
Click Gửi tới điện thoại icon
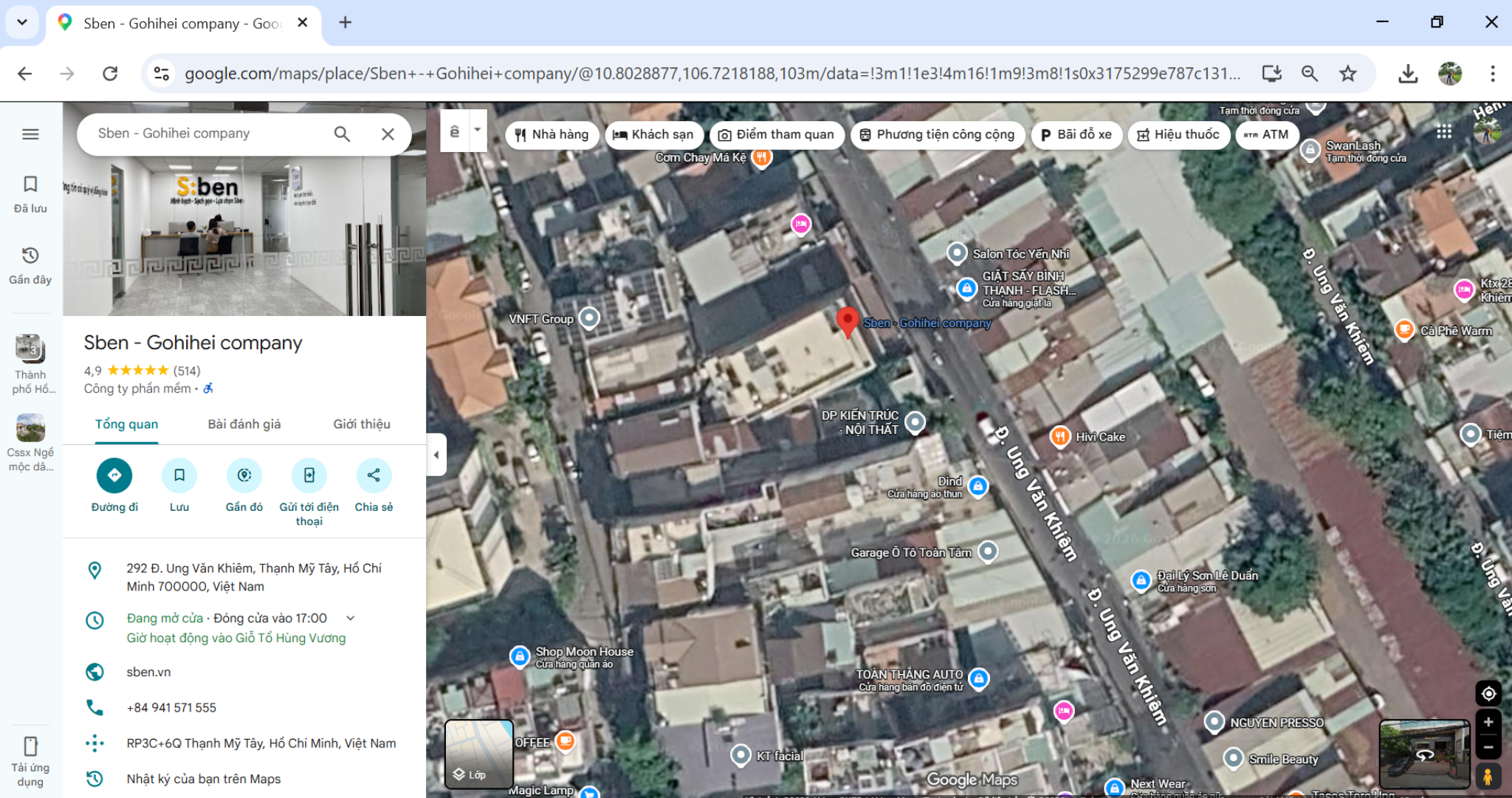coord(309,475)
